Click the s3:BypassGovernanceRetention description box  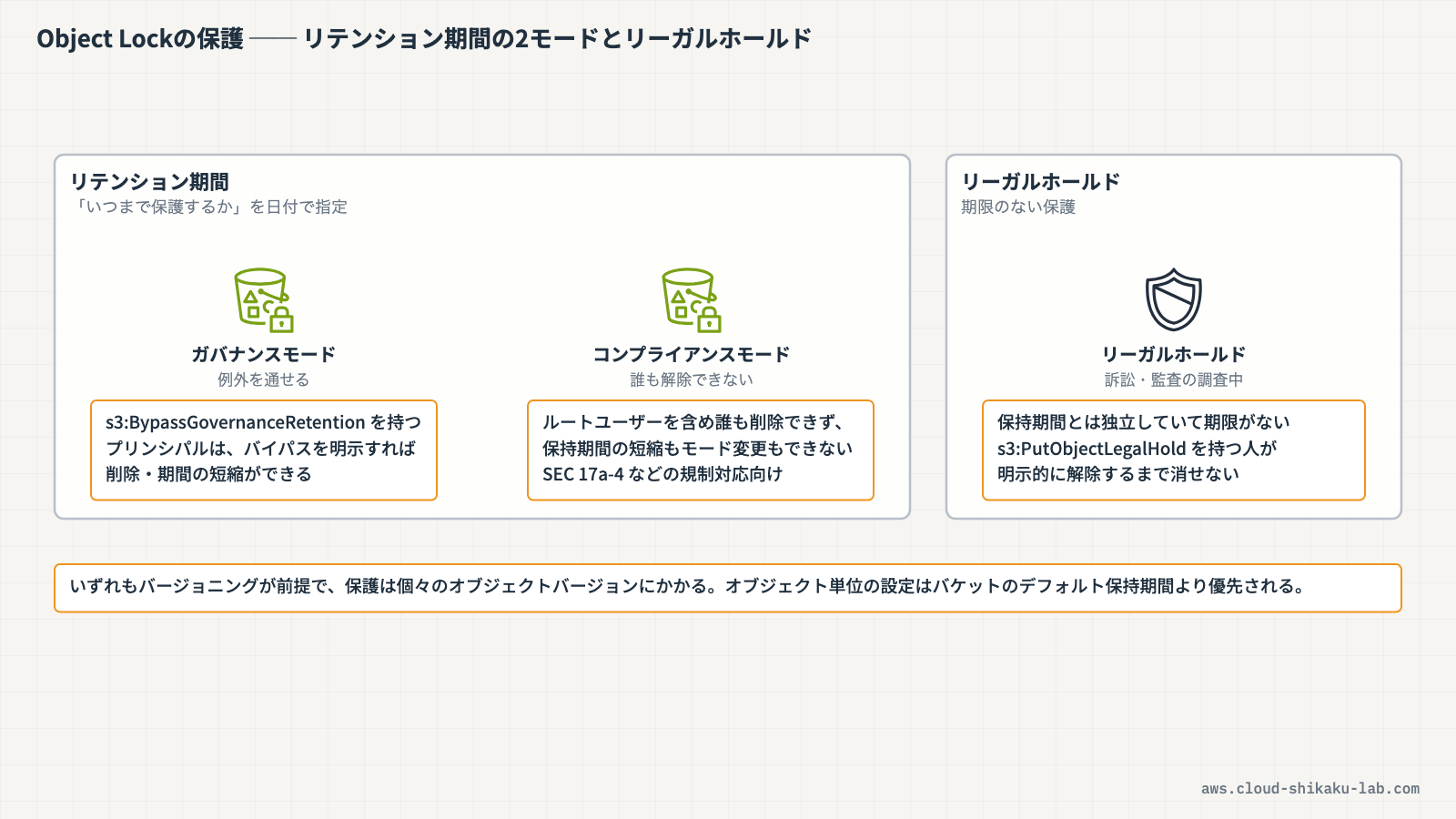(x=264, y=450)
